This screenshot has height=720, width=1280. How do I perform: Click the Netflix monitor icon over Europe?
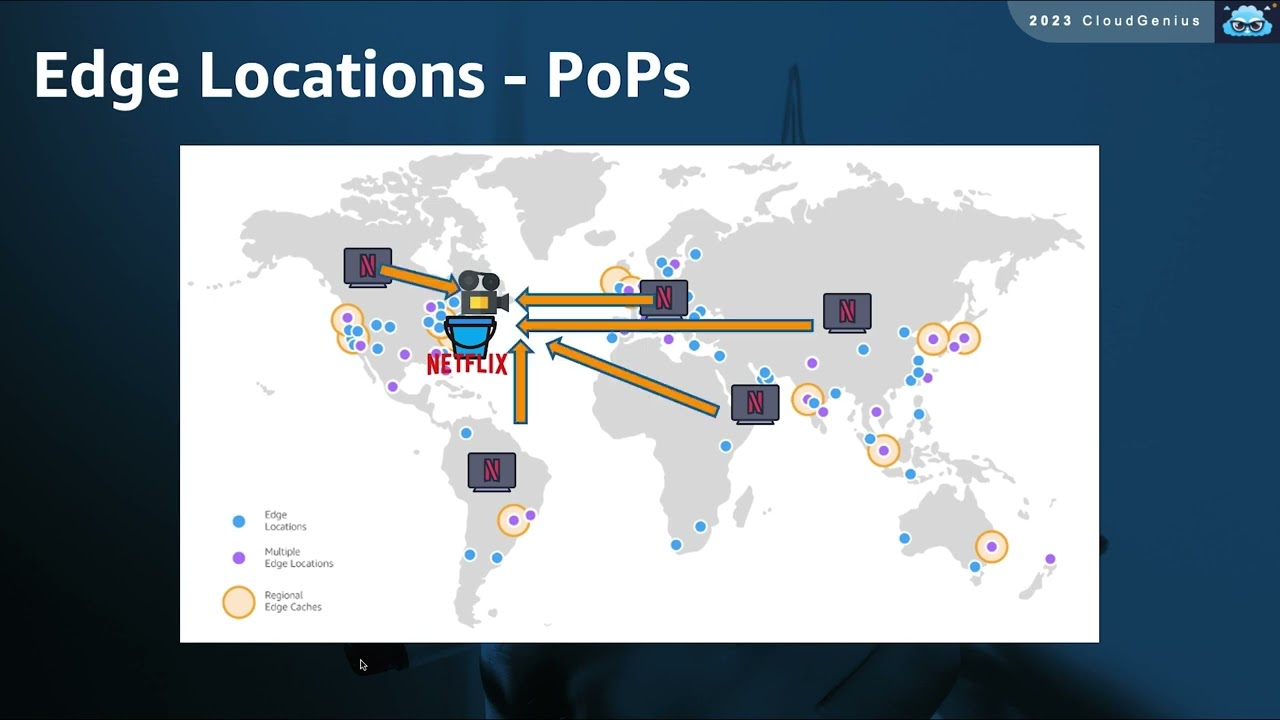[663, 298]
